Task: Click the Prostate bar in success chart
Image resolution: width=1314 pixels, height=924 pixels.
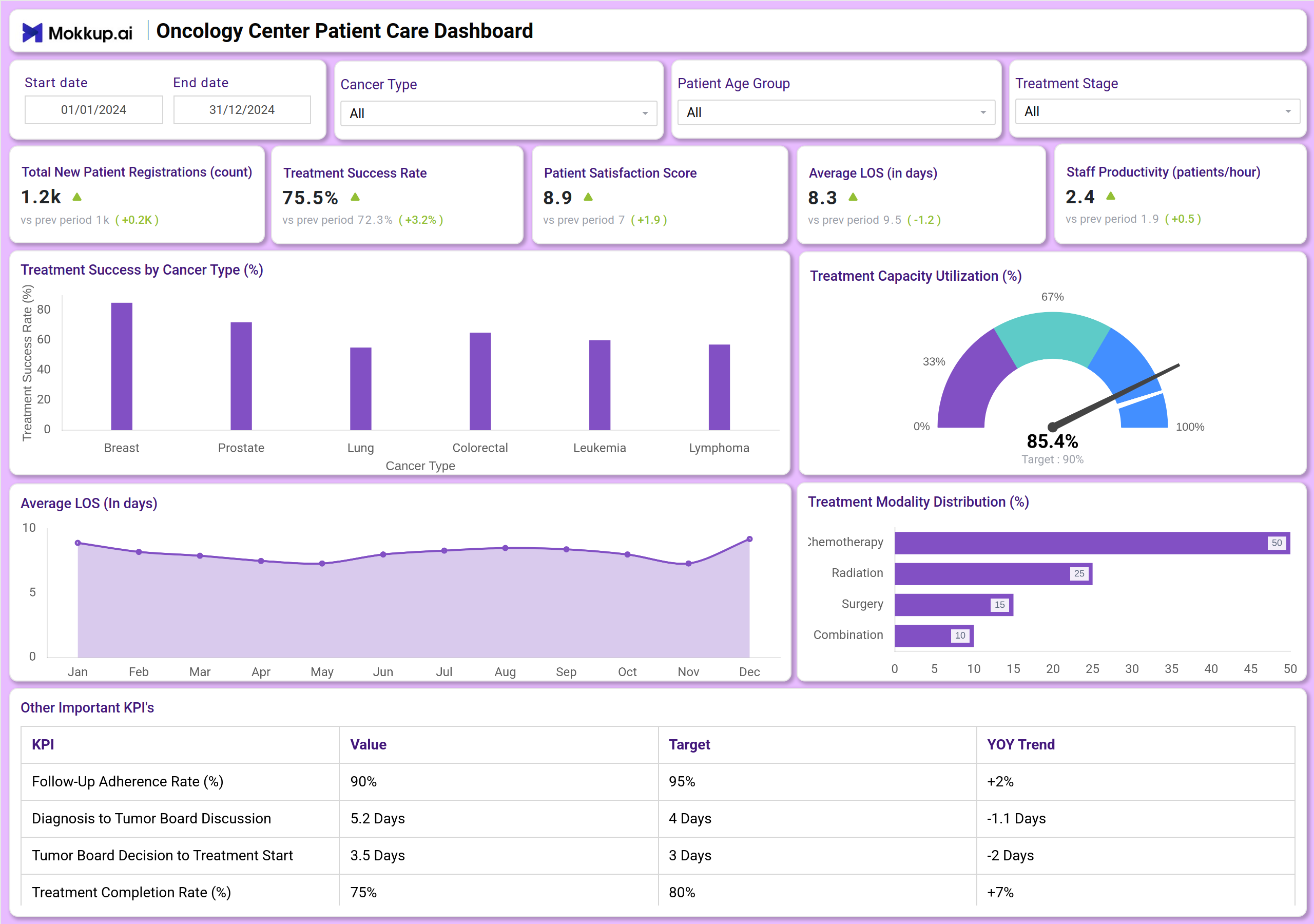Action: [241, 376]
